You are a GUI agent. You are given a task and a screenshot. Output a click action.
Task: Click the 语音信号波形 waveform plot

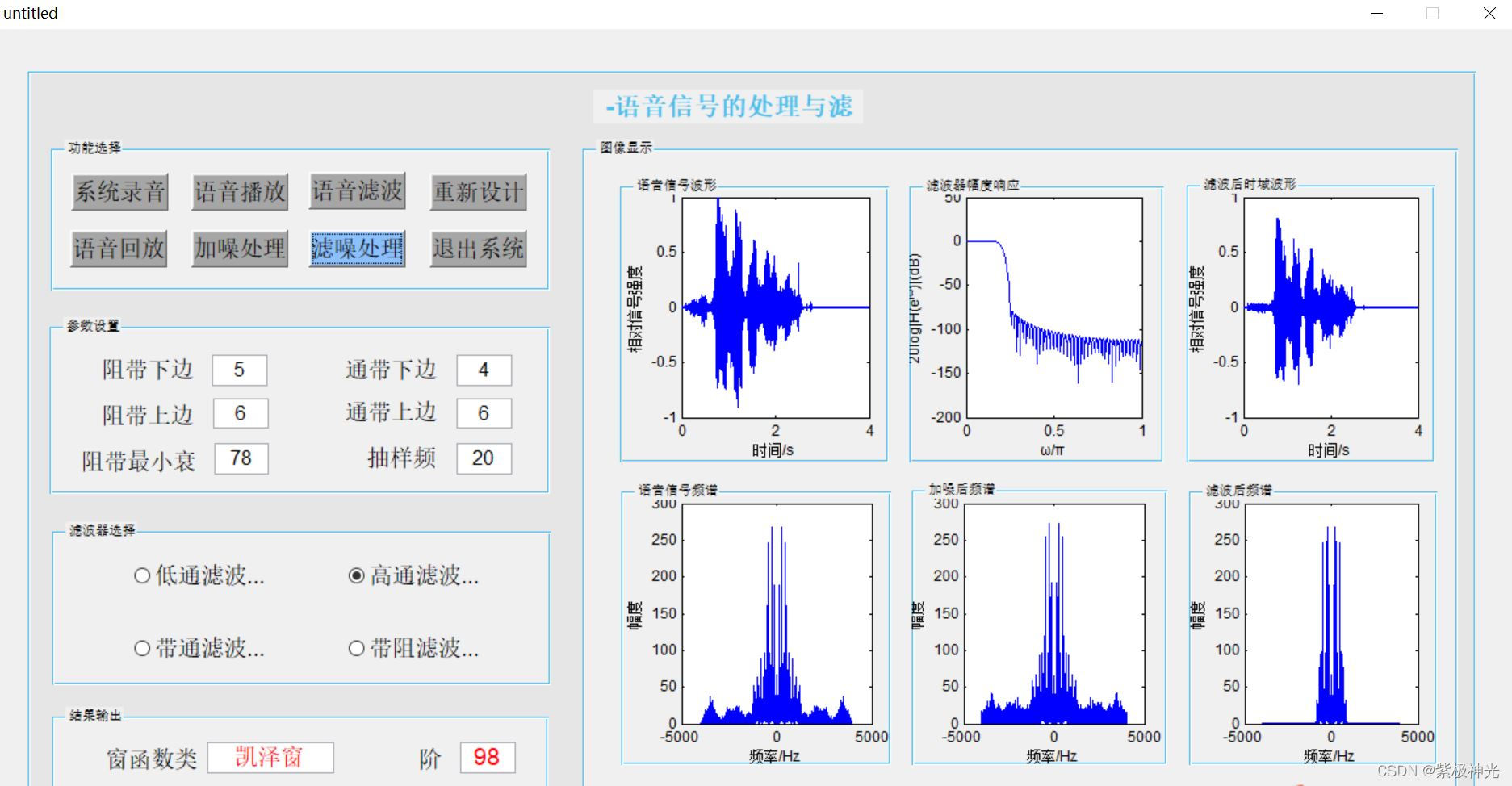(776, 308)
